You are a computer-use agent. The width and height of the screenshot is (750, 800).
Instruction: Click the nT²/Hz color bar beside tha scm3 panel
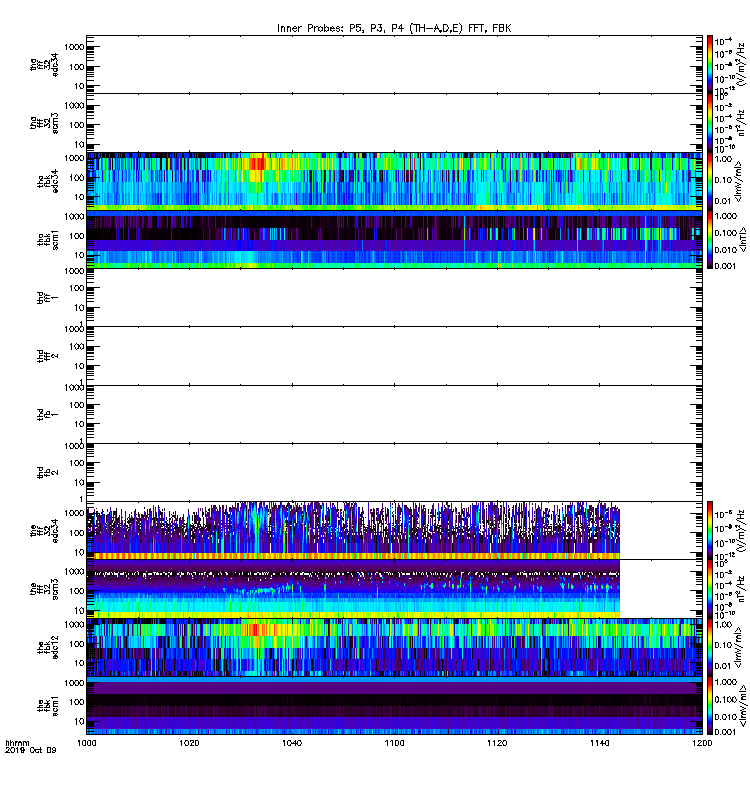pos(710,123)
